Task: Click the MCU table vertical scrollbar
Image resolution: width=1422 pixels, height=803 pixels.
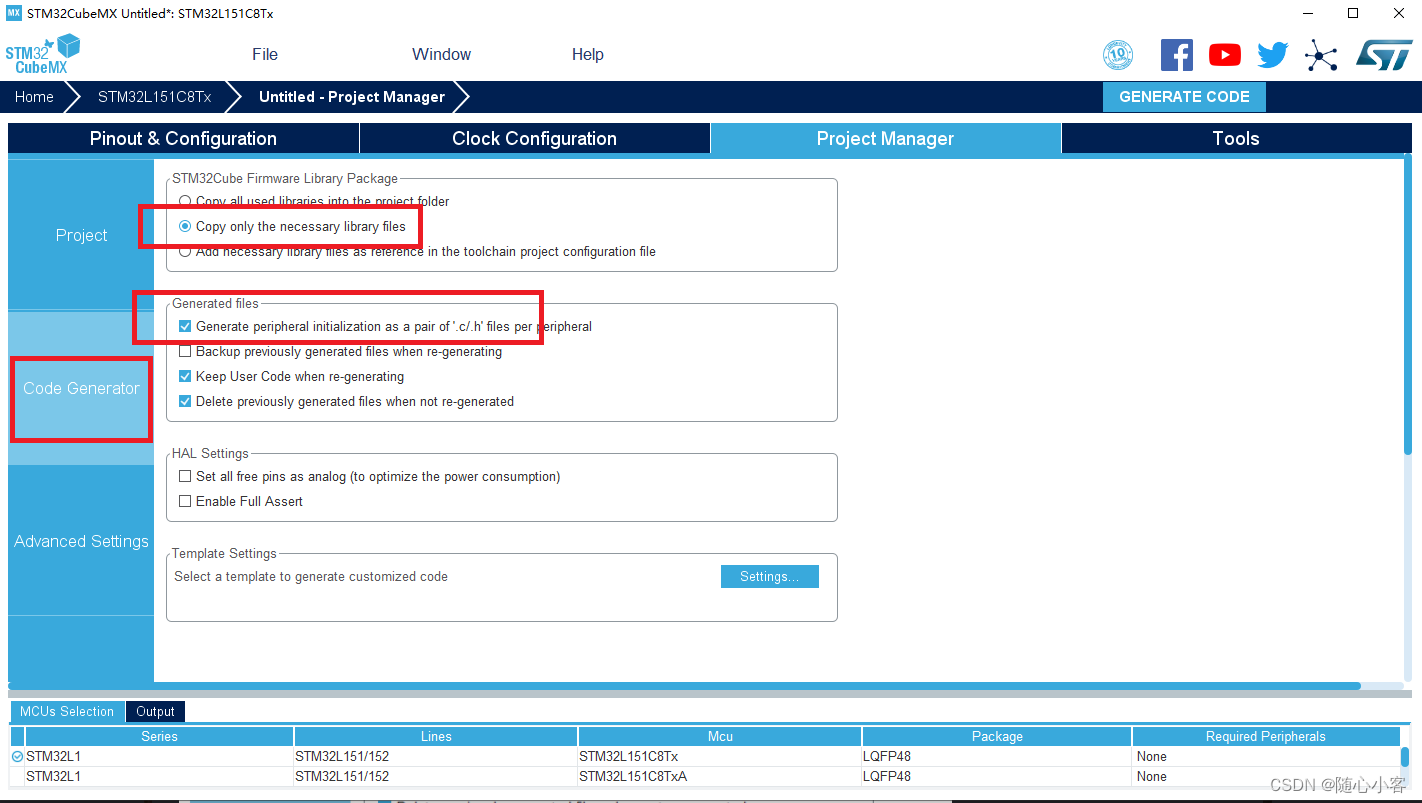Action: click(x=1405, y=757)
